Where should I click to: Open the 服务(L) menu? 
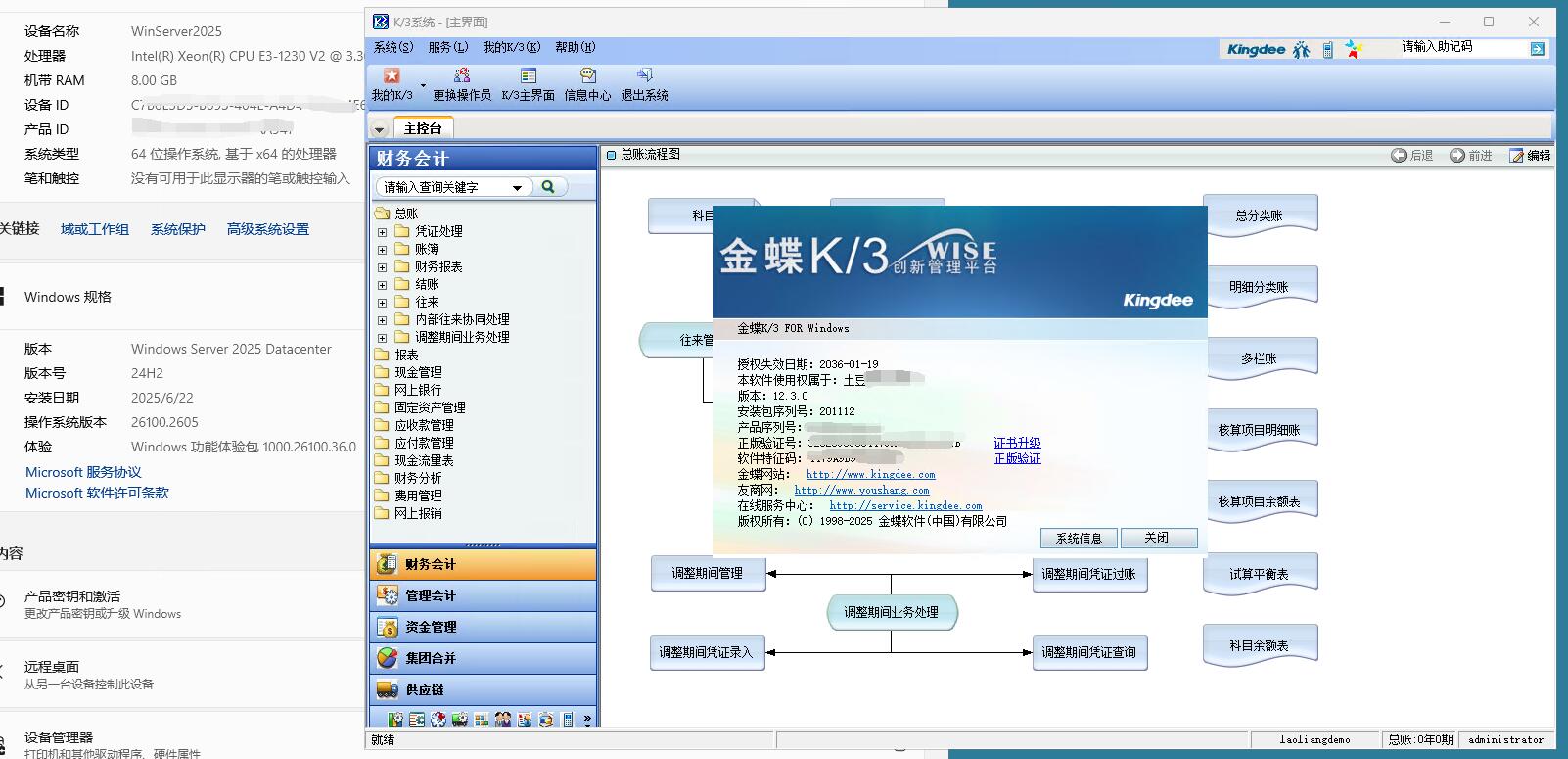tap(448, 47)
